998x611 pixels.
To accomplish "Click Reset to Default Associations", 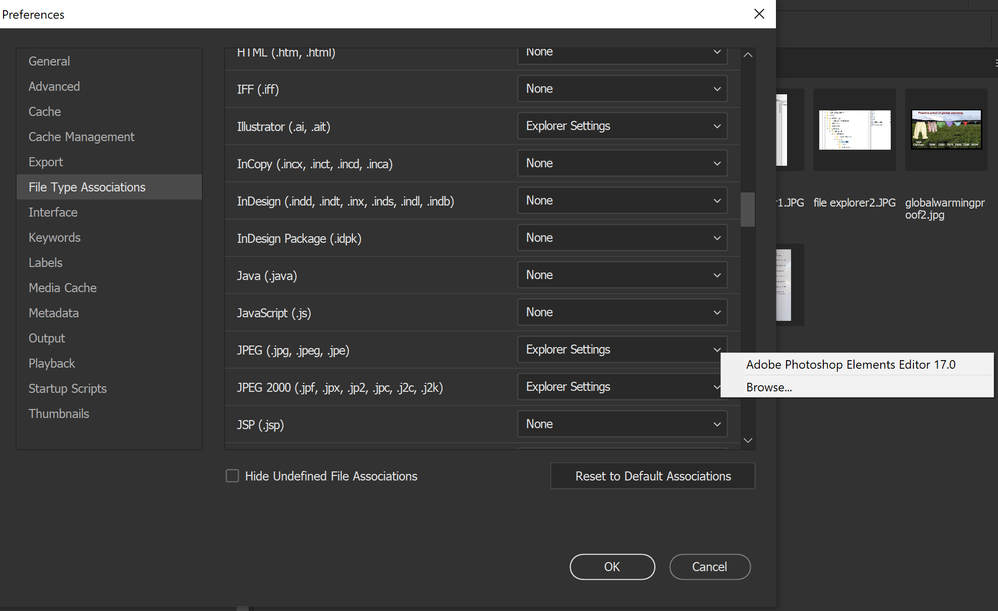I will pos(652,476).
